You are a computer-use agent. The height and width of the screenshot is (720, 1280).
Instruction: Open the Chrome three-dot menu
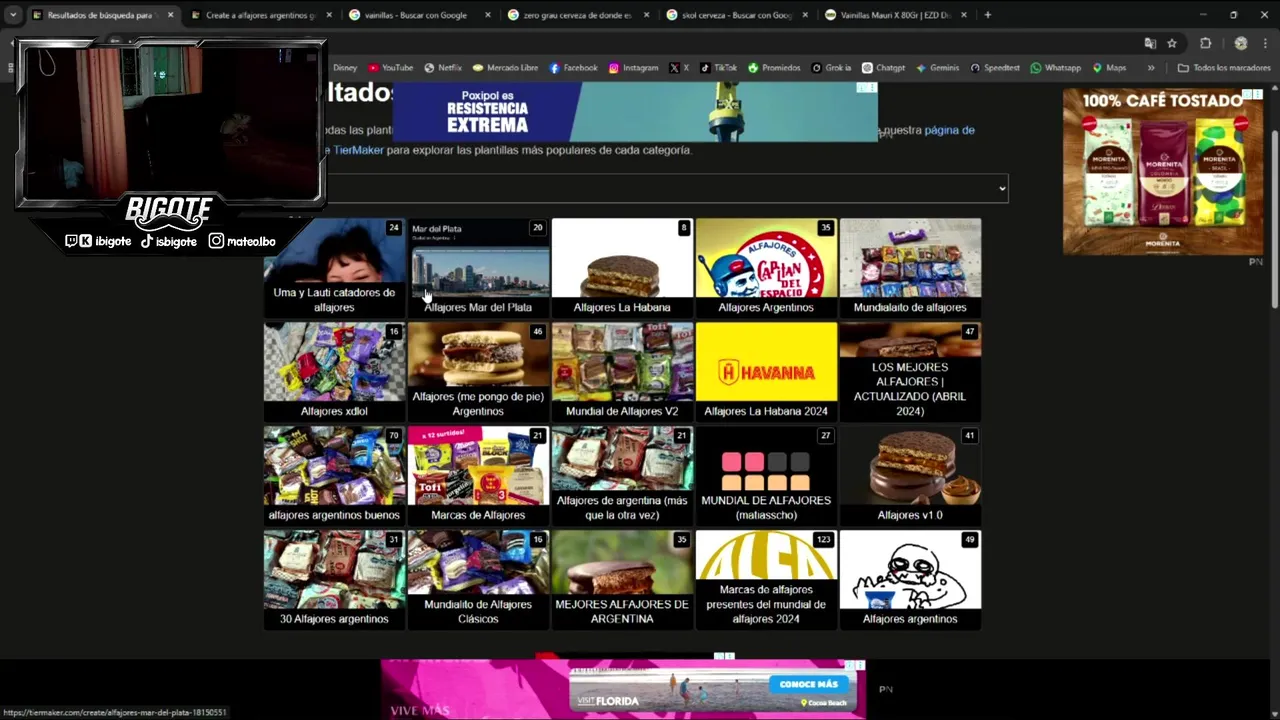pos(1265,43)
